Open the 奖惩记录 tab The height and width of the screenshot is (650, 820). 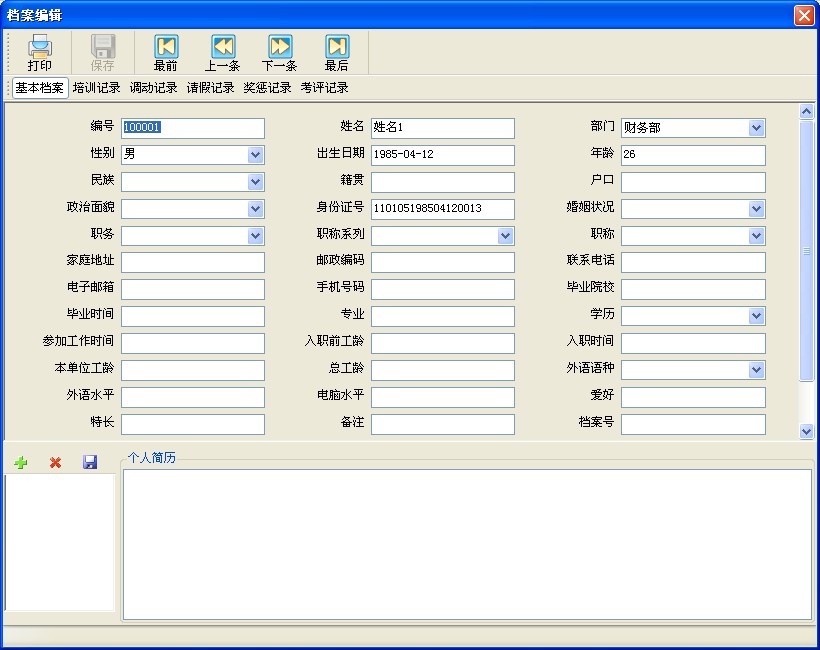(268, 88)
